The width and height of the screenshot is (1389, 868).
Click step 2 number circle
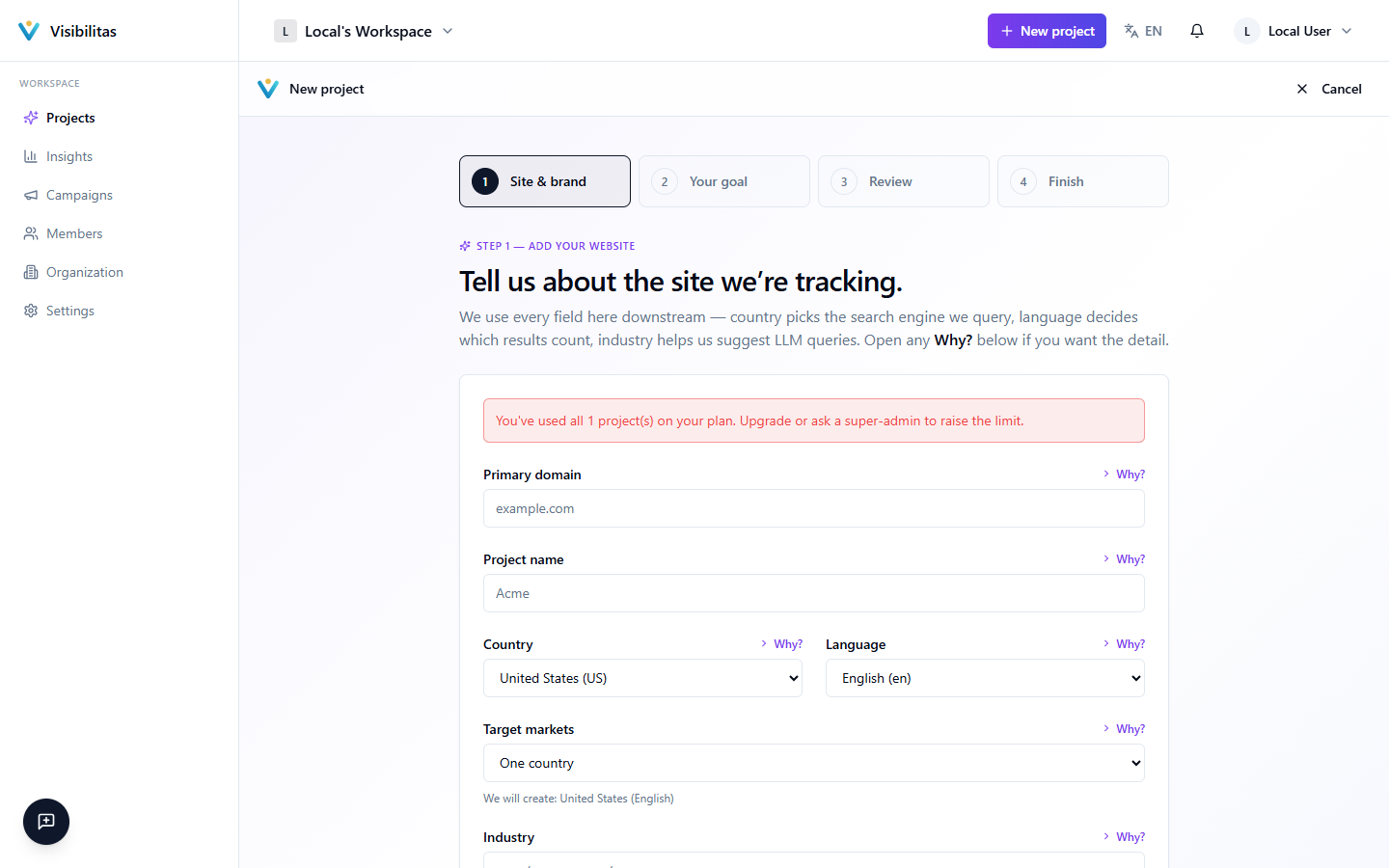click(665, 181)
